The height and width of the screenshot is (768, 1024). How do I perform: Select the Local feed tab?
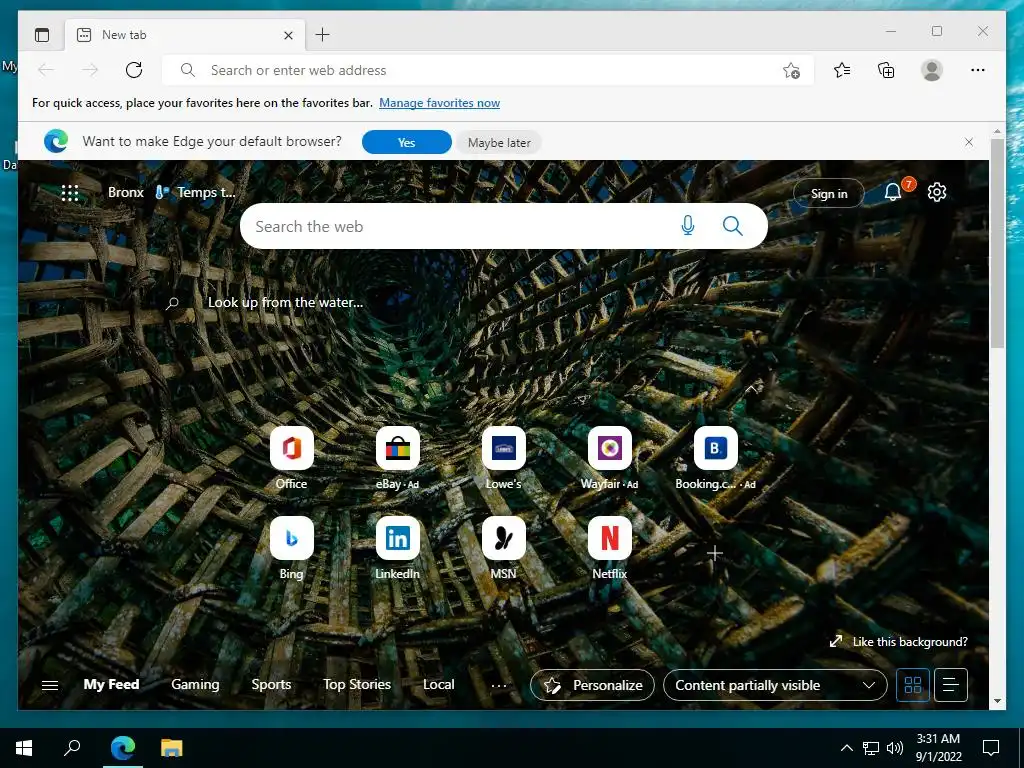click(438, 684)
